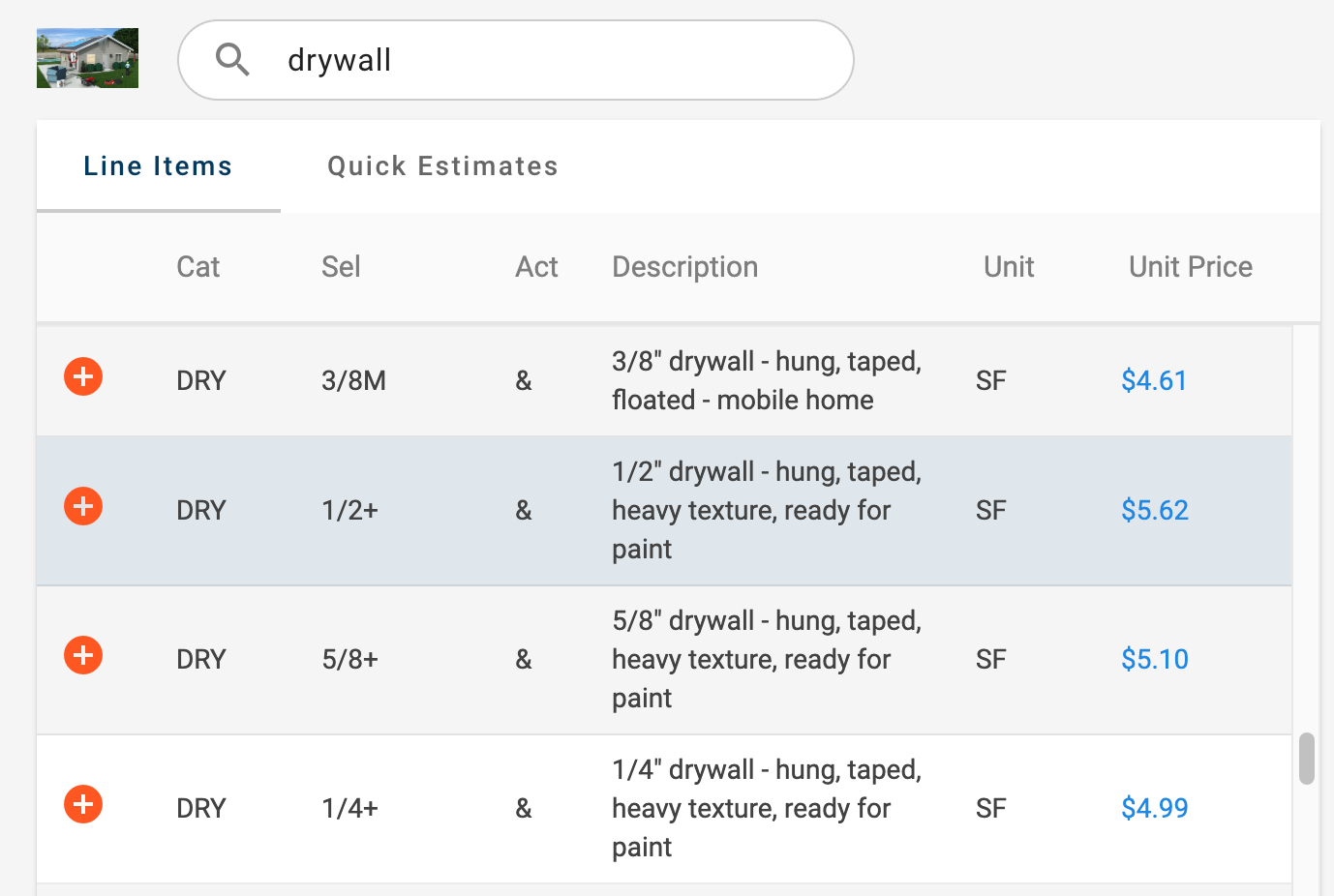Add the 5/8+ drywall line item
The height and width of the screenshot is (896, 1334).
(83, 655)
